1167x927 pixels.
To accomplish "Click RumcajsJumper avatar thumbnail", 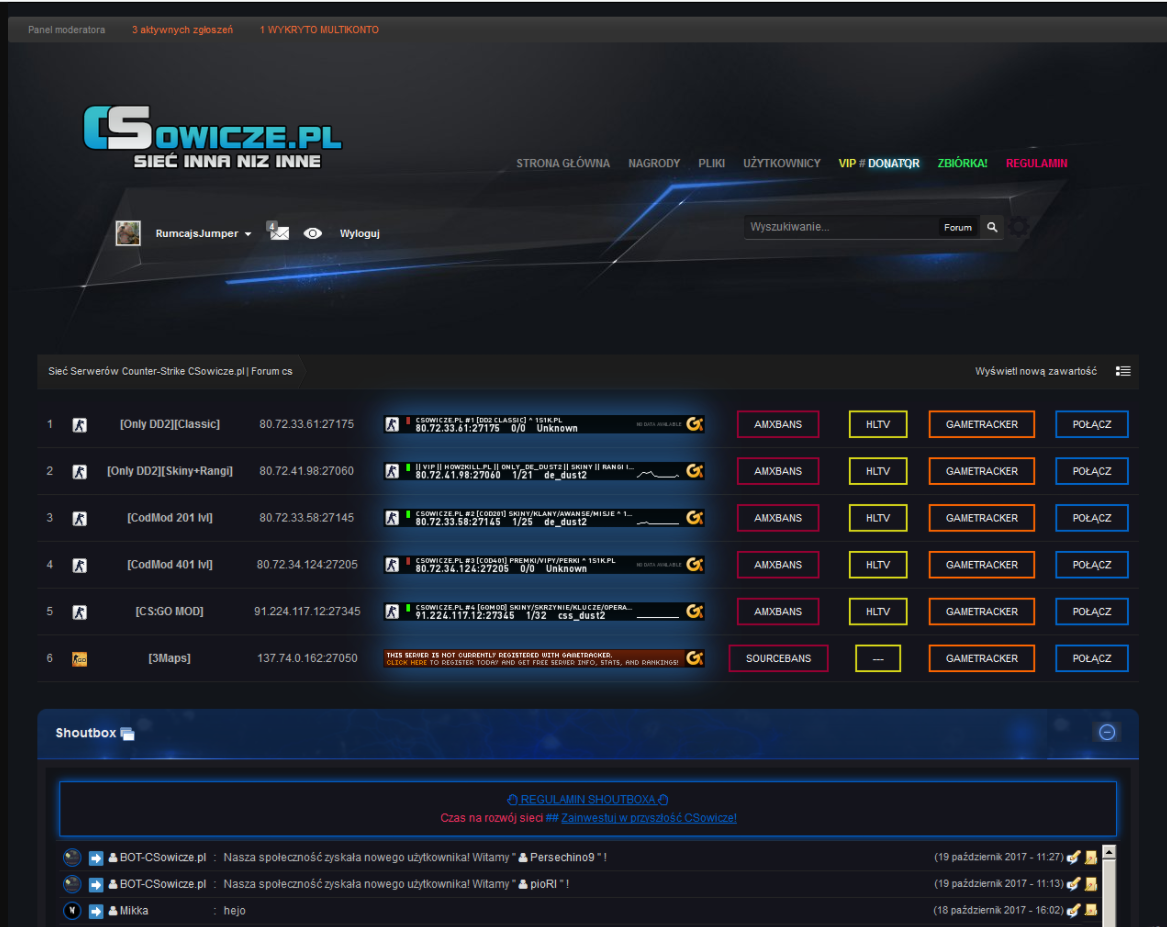I will click(x=128, y=233).
